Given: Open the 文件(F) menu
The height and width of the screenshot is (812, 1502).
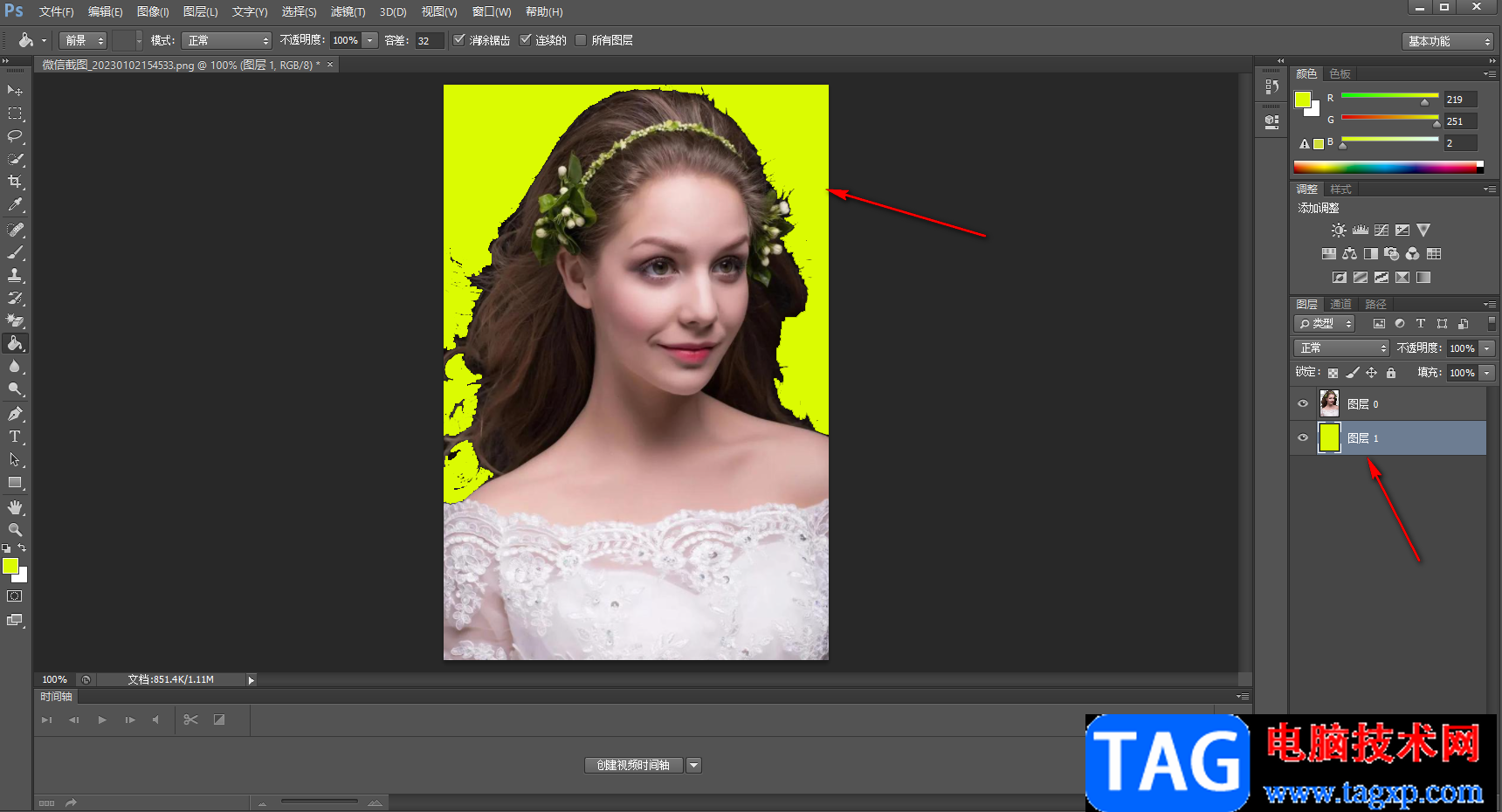Looking at the screenshot, I should (56, 12).
